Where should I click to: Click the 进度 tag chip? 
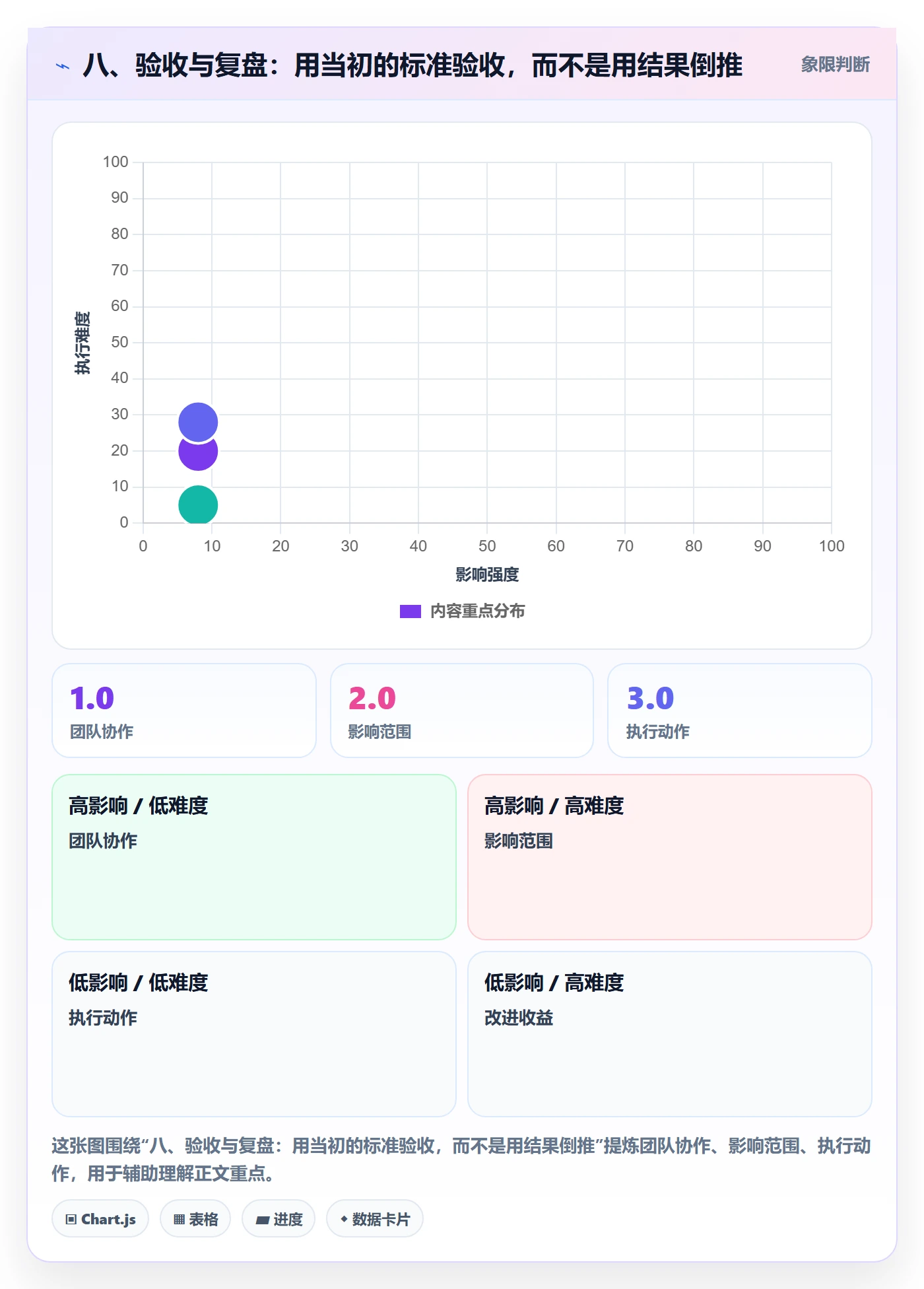pos(279,1219)
